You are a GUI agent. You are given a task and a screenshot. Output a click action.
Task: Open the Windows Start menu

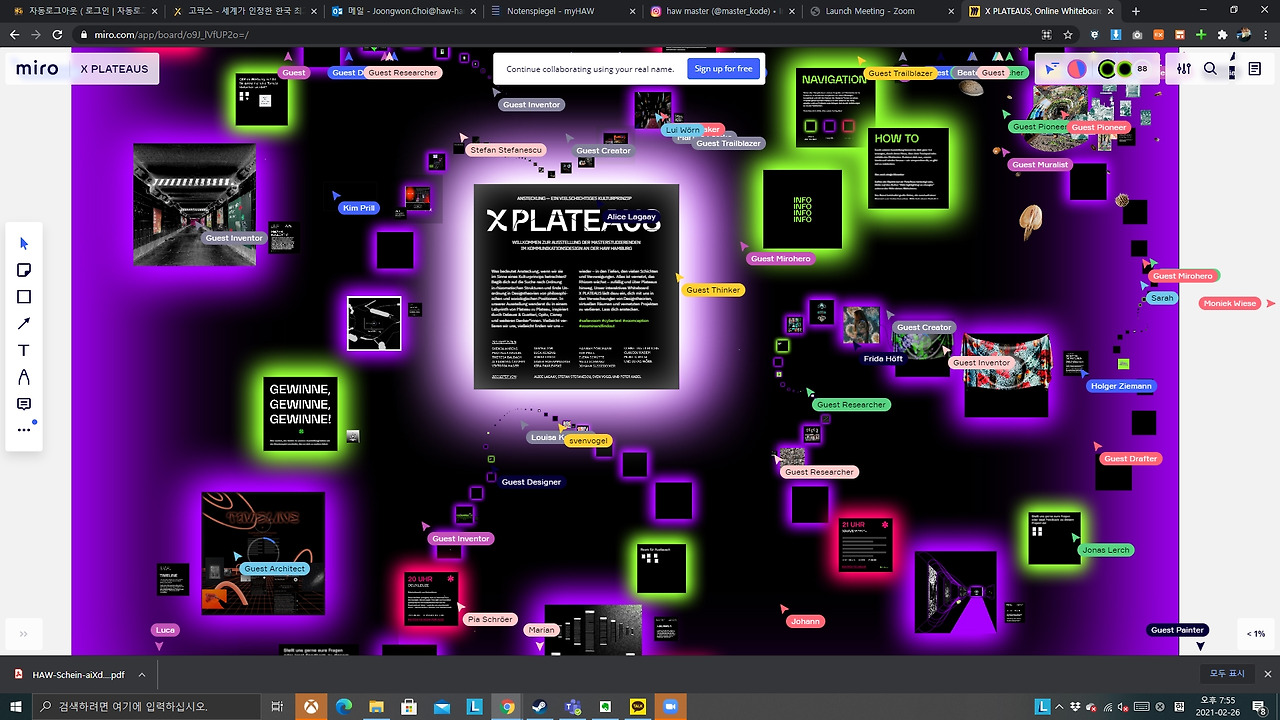coord(17,706)
